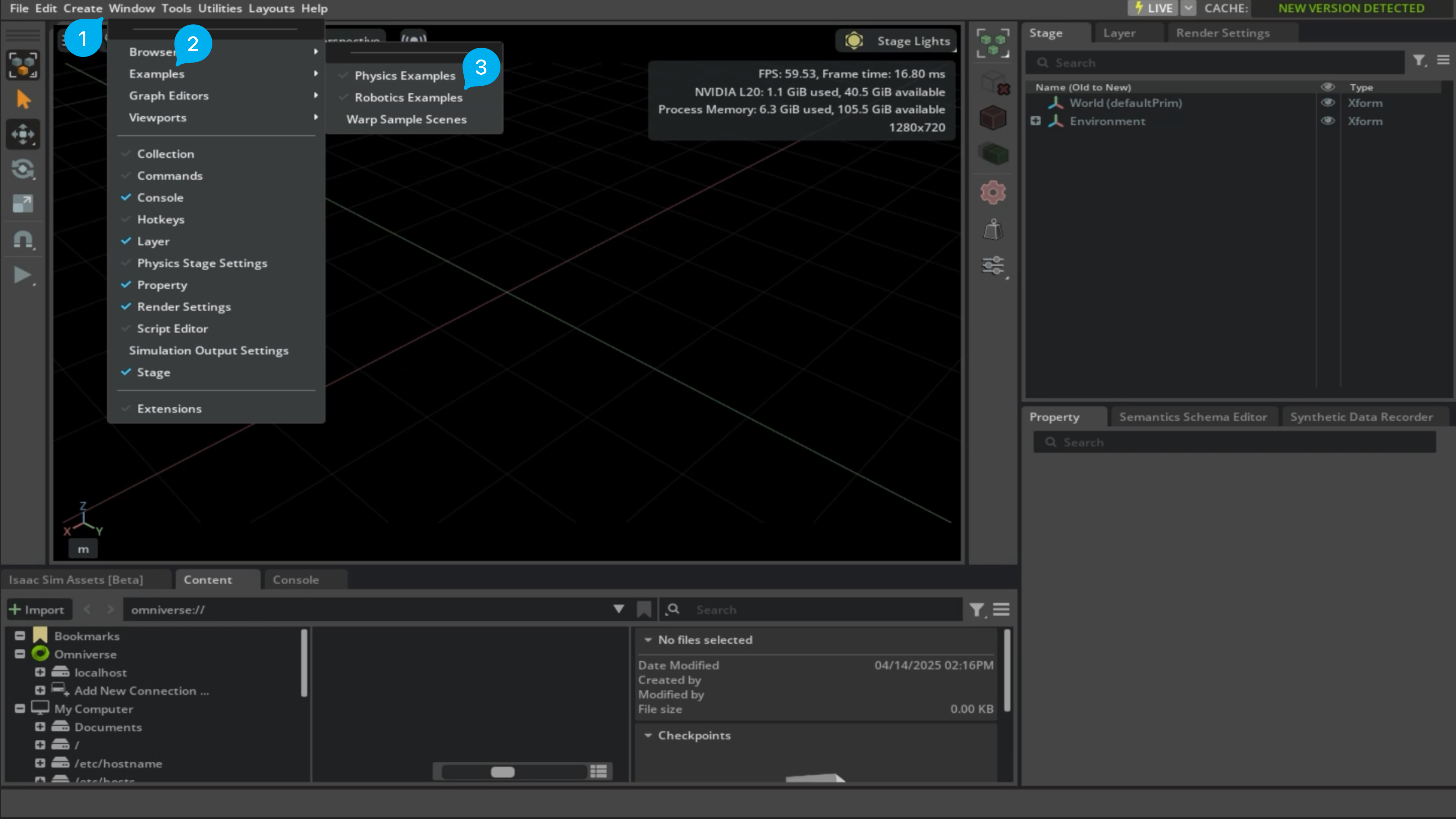
Task: Click the NEW VERSION DETECTED notice
Action: click(x=1351, y=8)
